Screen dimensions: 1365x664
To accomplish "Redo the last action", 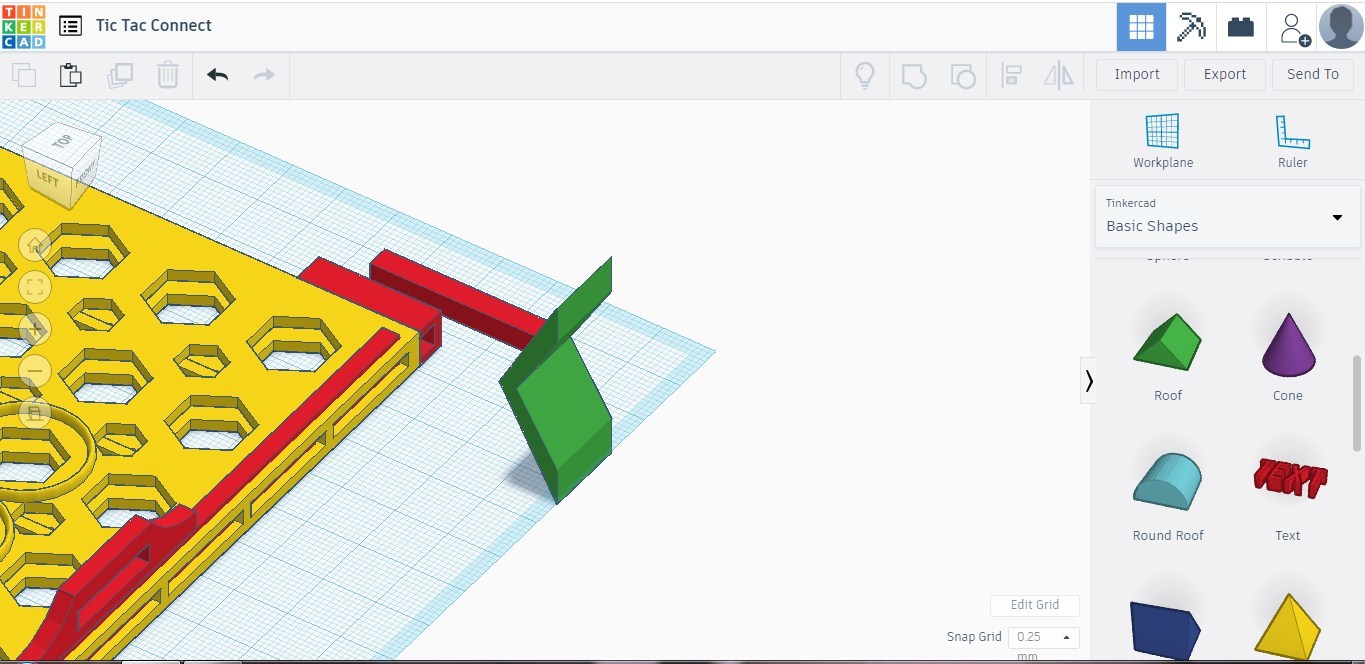I will (264, 75).
